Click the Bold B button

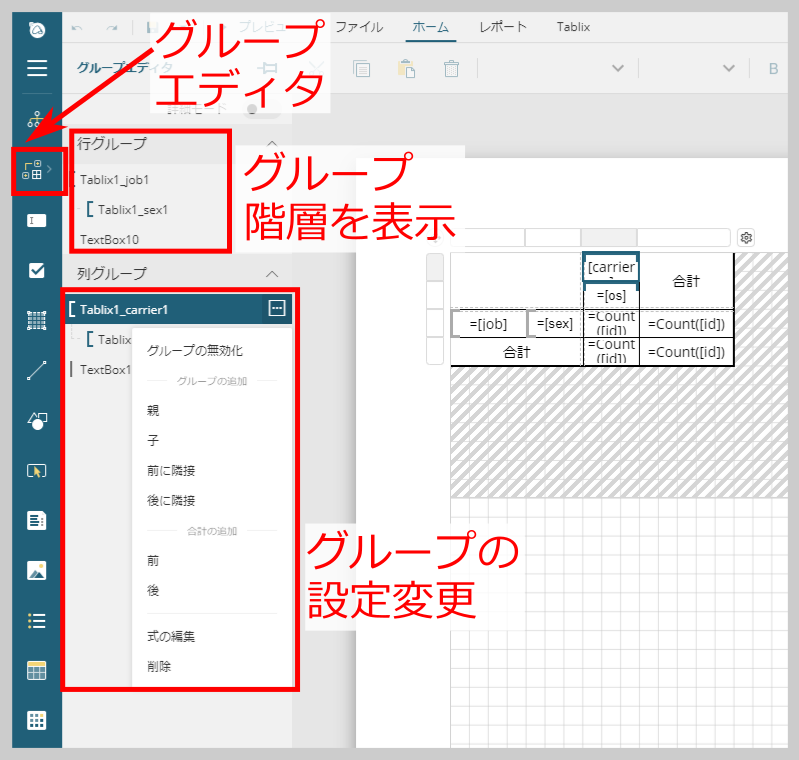pyautogui.click(x=773, y=68)
